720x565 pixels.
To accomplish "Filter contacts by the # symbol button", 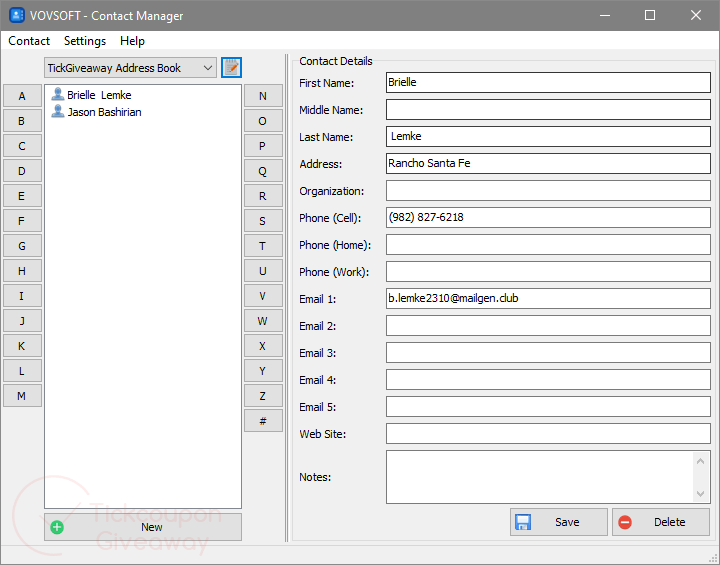I will tap(263, 421).
